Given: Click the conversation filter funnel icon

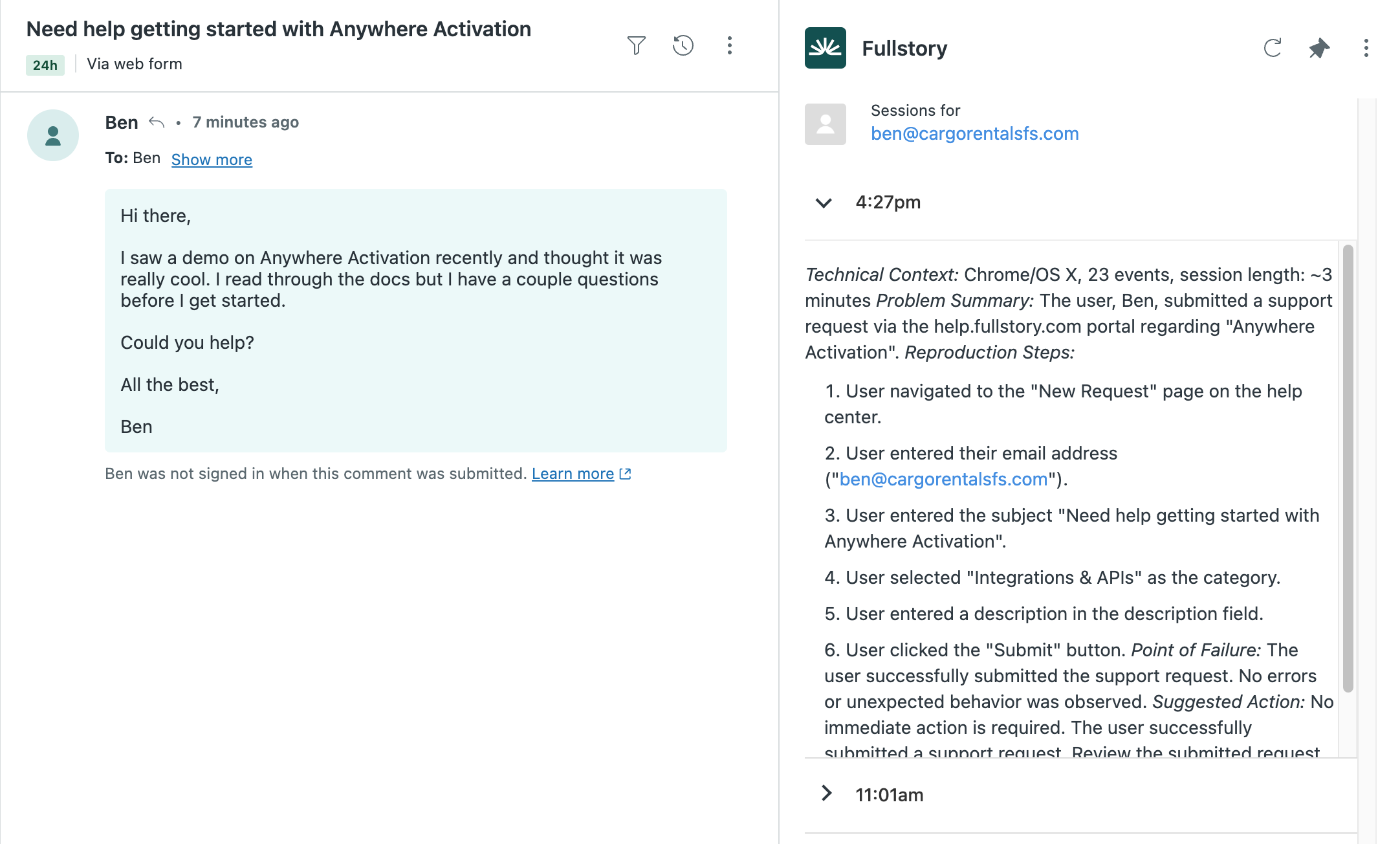Looking at the screenshot, I should 636,45.
